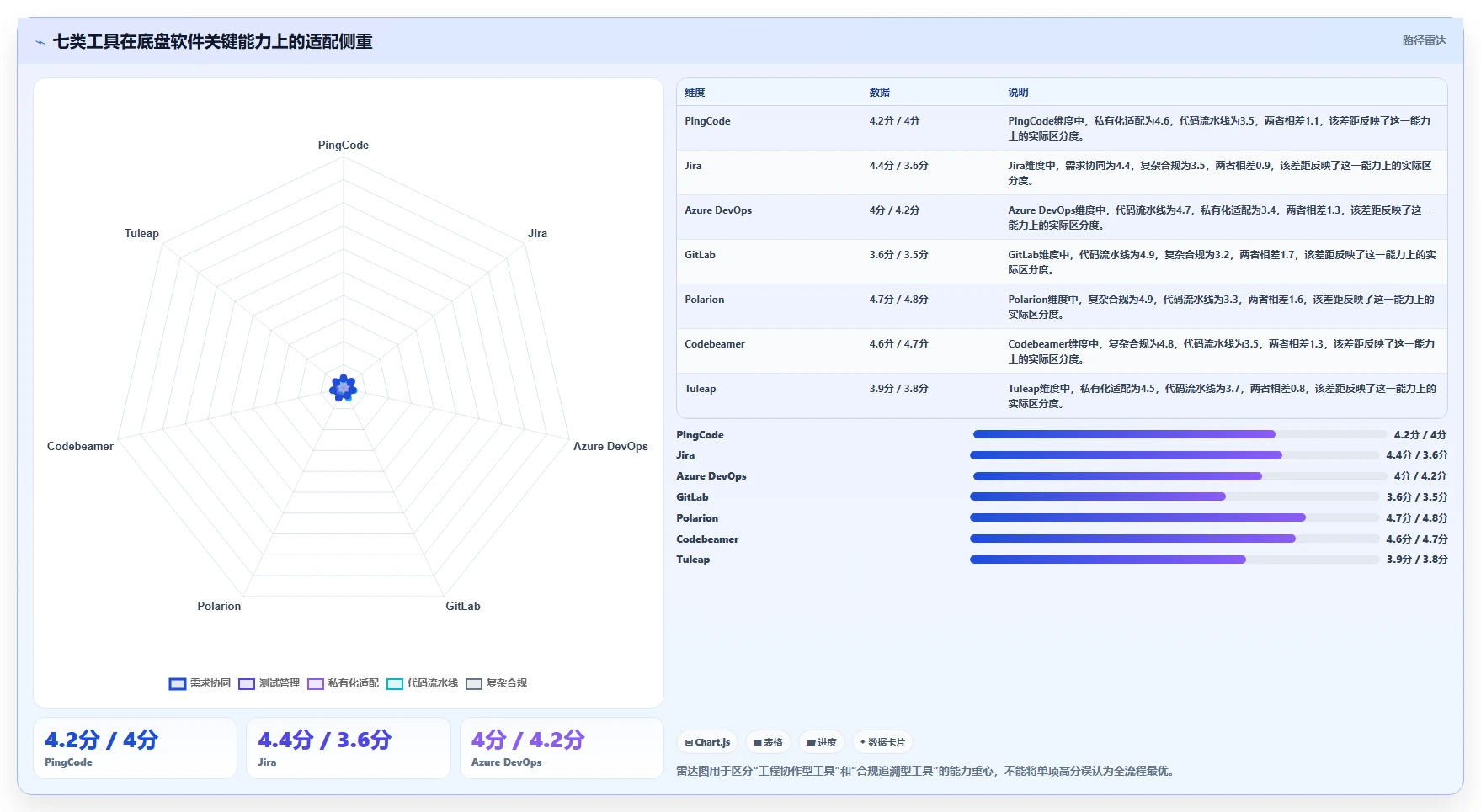The image size is (1481, 812).
Task: Click the Jira axis label on the radar
Action: click(x=537, y=233)
